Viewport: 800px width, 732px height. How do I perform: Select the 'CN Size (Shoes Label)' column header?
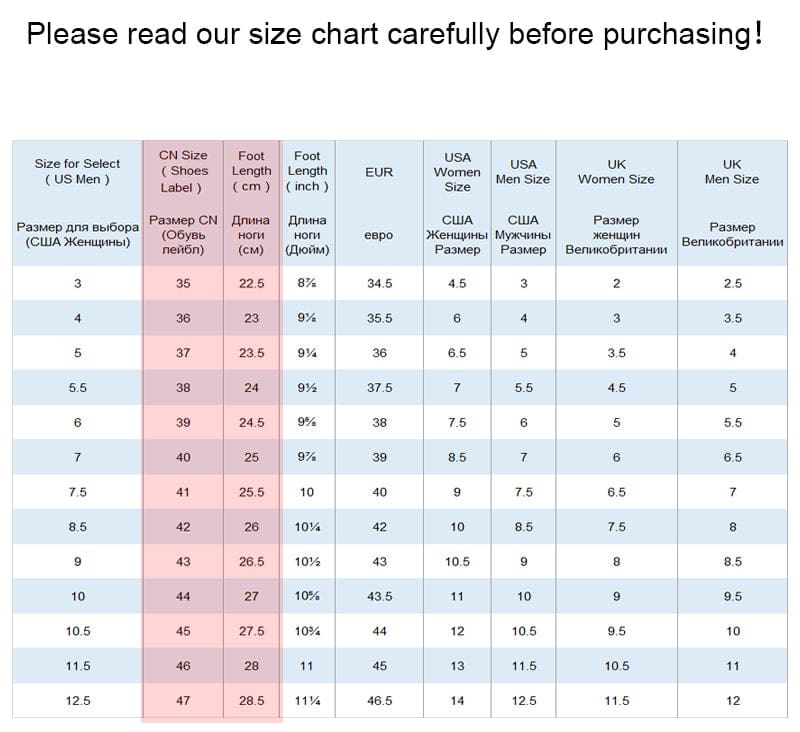pyautogui.click(x=183, y=171)
